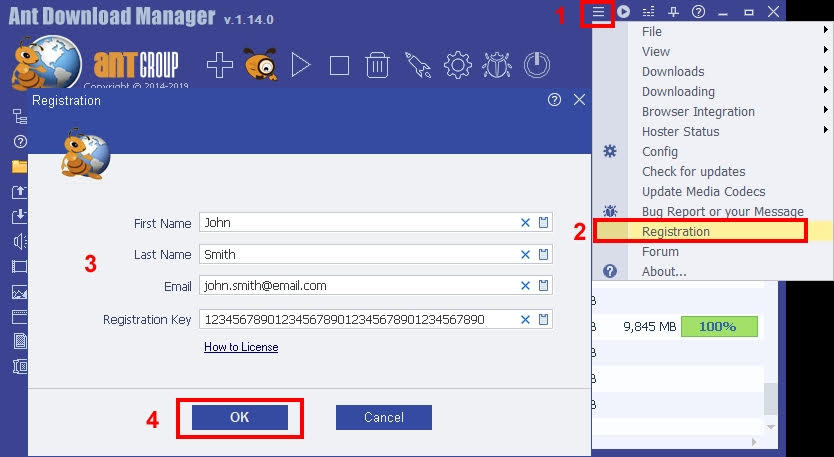Open About... from the menu

(712, 271)
